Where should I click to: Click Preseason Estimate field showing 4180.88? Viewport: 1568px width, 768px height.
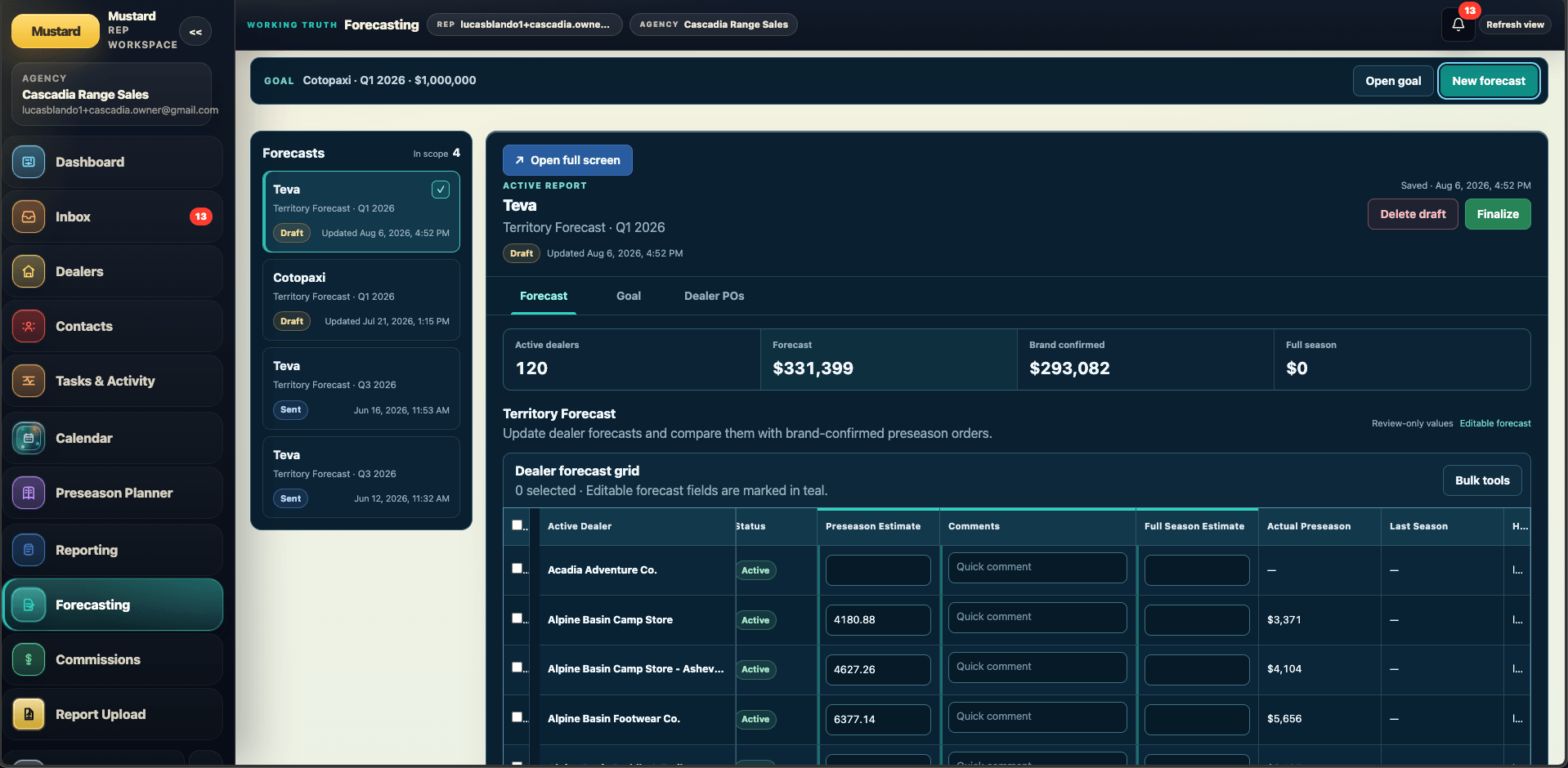click(x=878, y=620)
